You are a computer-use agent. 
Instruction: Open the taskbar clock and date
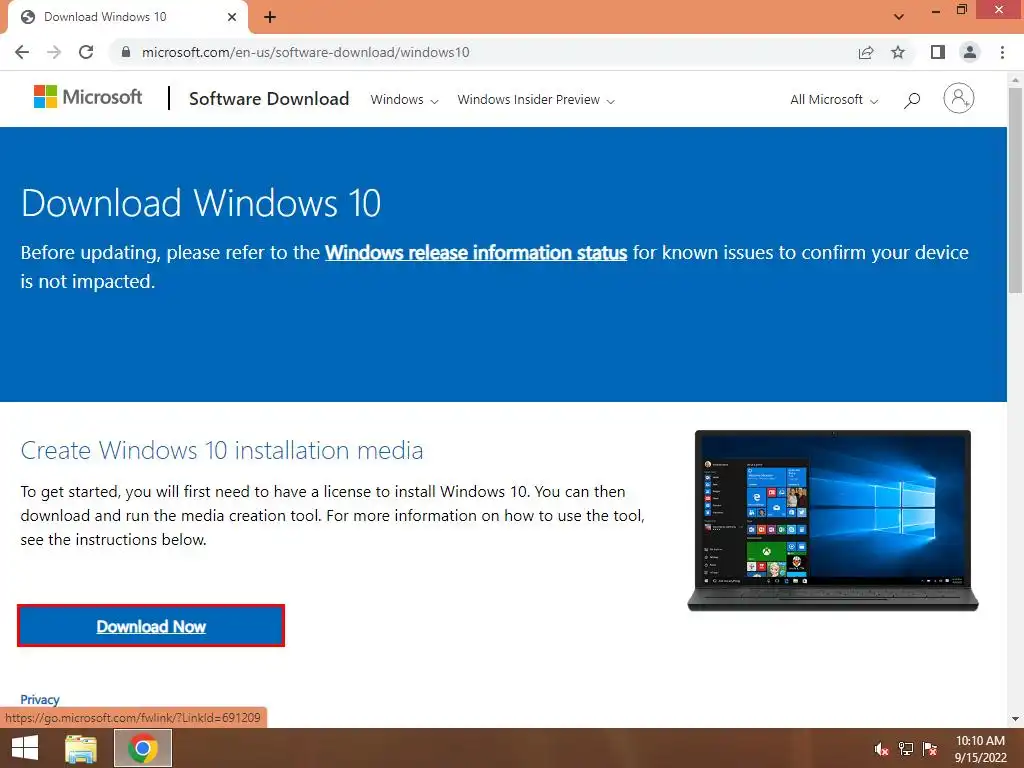tap(980, 749)
